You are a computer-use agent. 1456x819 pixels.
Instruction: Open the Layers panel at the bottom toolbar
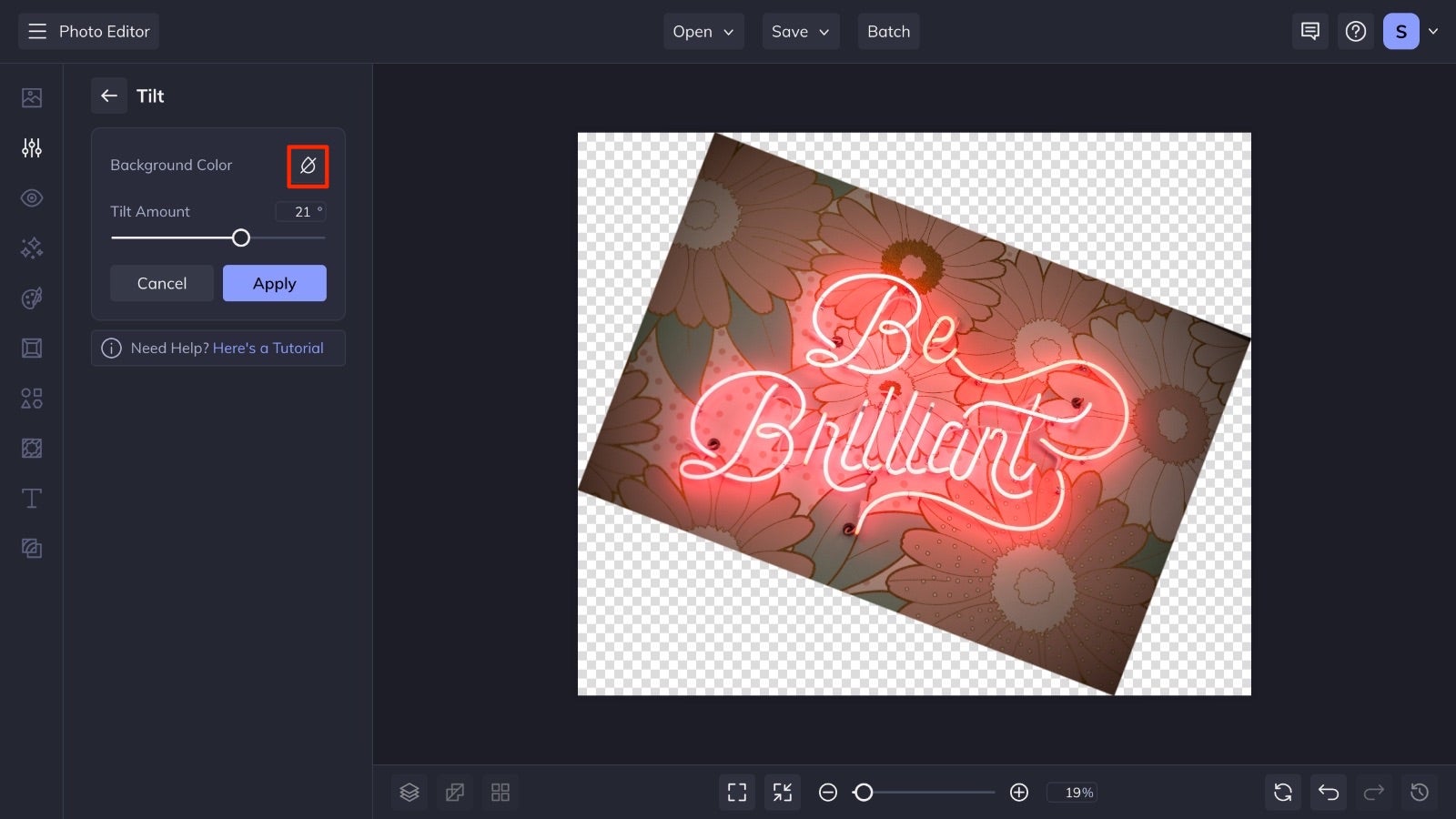click(x=409, y=792)
